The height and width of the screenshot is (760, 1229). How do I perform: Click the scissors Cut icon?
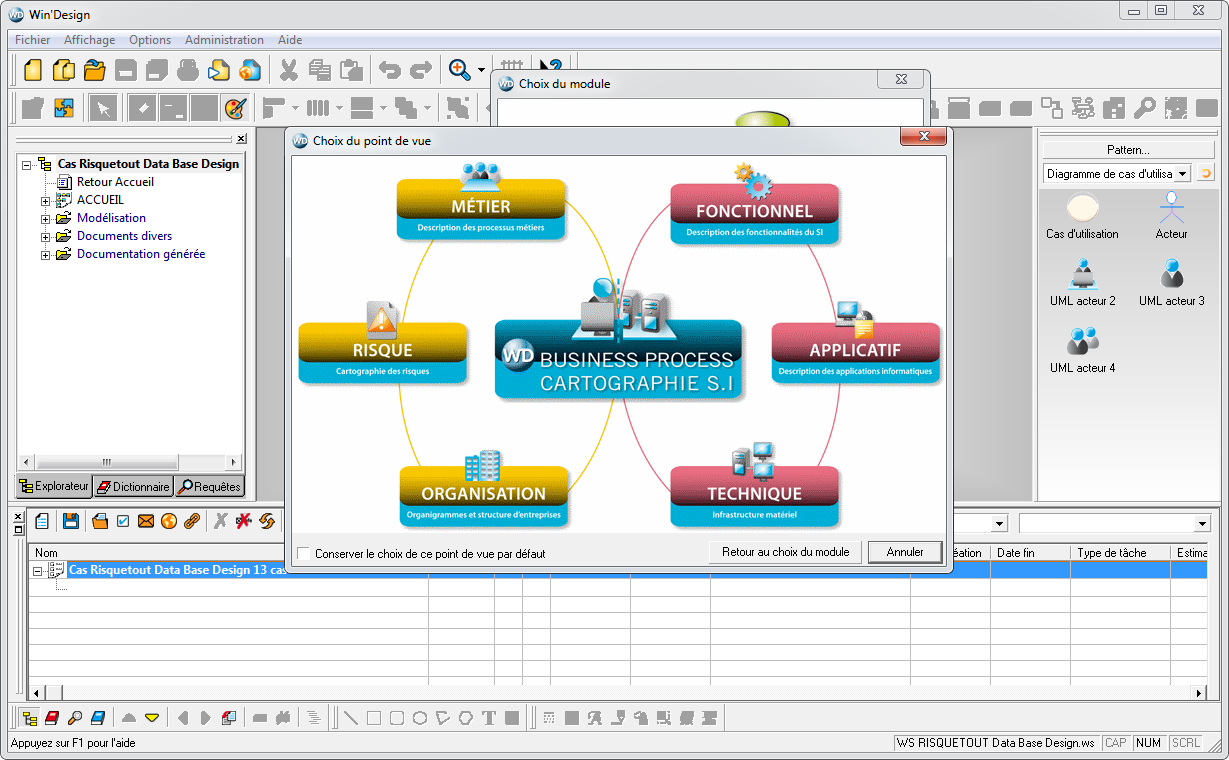pos(289,70)
